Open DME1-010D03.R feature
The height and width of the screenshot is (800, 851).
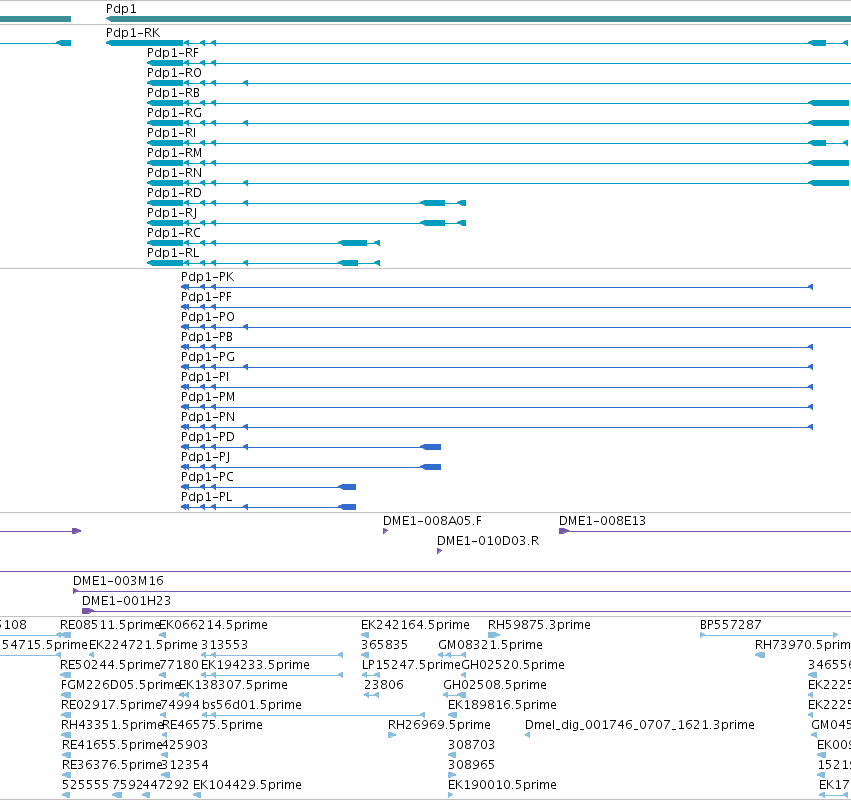tap(488, 541)
